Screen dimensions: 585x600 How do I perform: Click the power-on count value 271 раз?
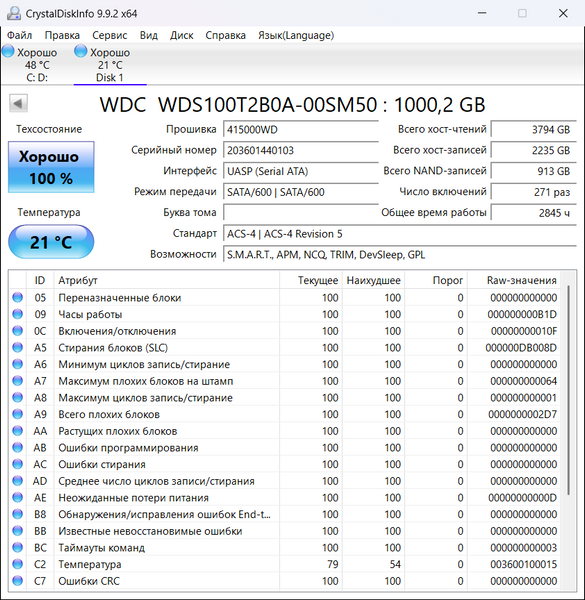coord(534,192)
